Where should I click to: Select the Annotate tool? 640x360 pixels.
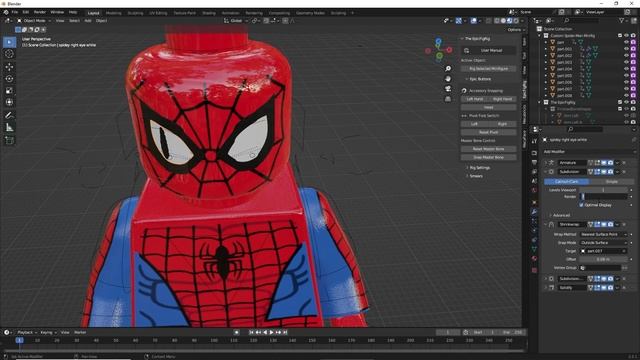[9, 116]
